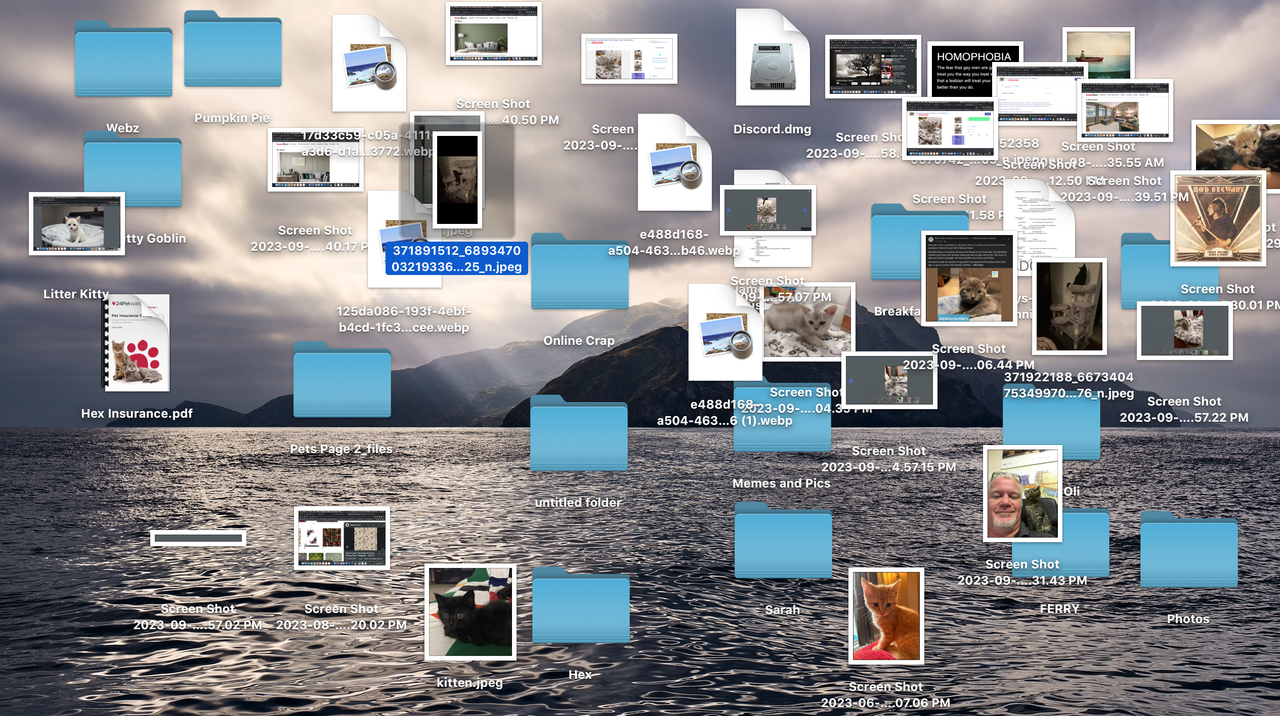Select the Hex folder
1280x716 pixels.
tap(581, 605)
